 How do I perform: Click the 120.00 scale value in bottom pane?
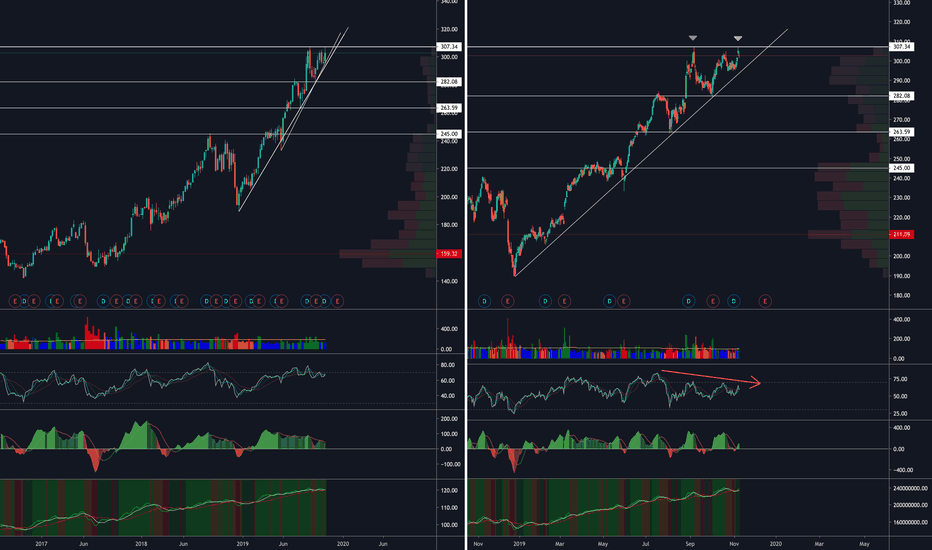tap(449, 491)
